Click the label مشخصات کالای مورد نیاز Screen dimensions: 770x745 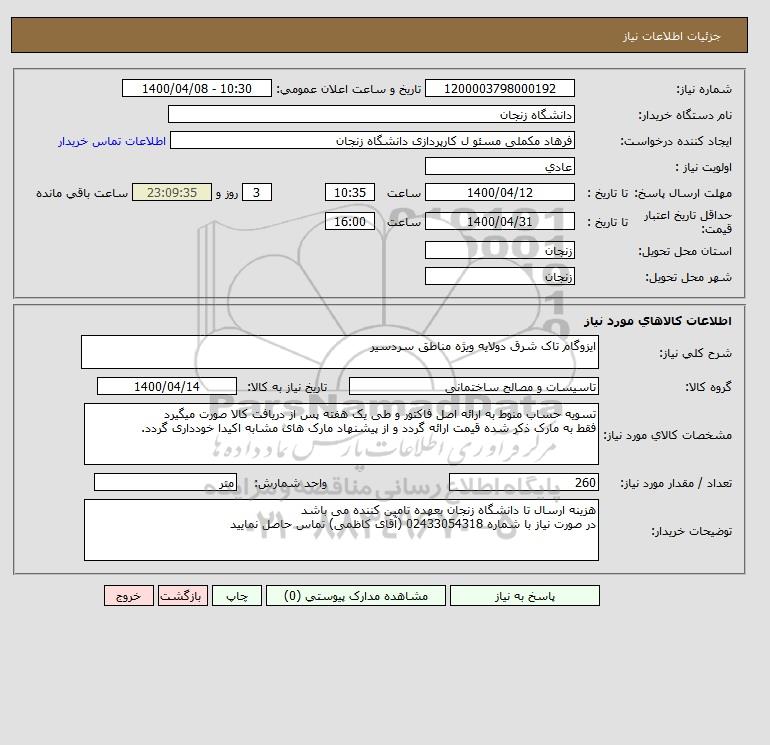667,435
